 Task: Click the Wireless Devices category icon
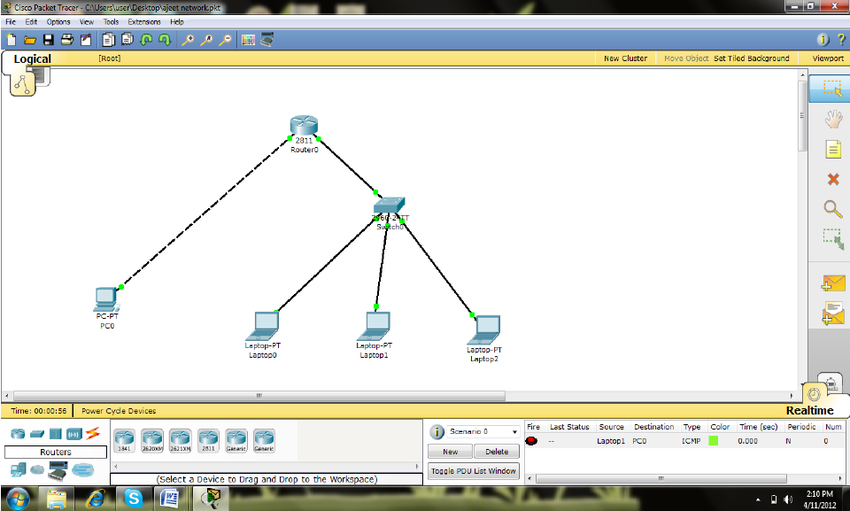pyautogui.click(x=74, y=434)
